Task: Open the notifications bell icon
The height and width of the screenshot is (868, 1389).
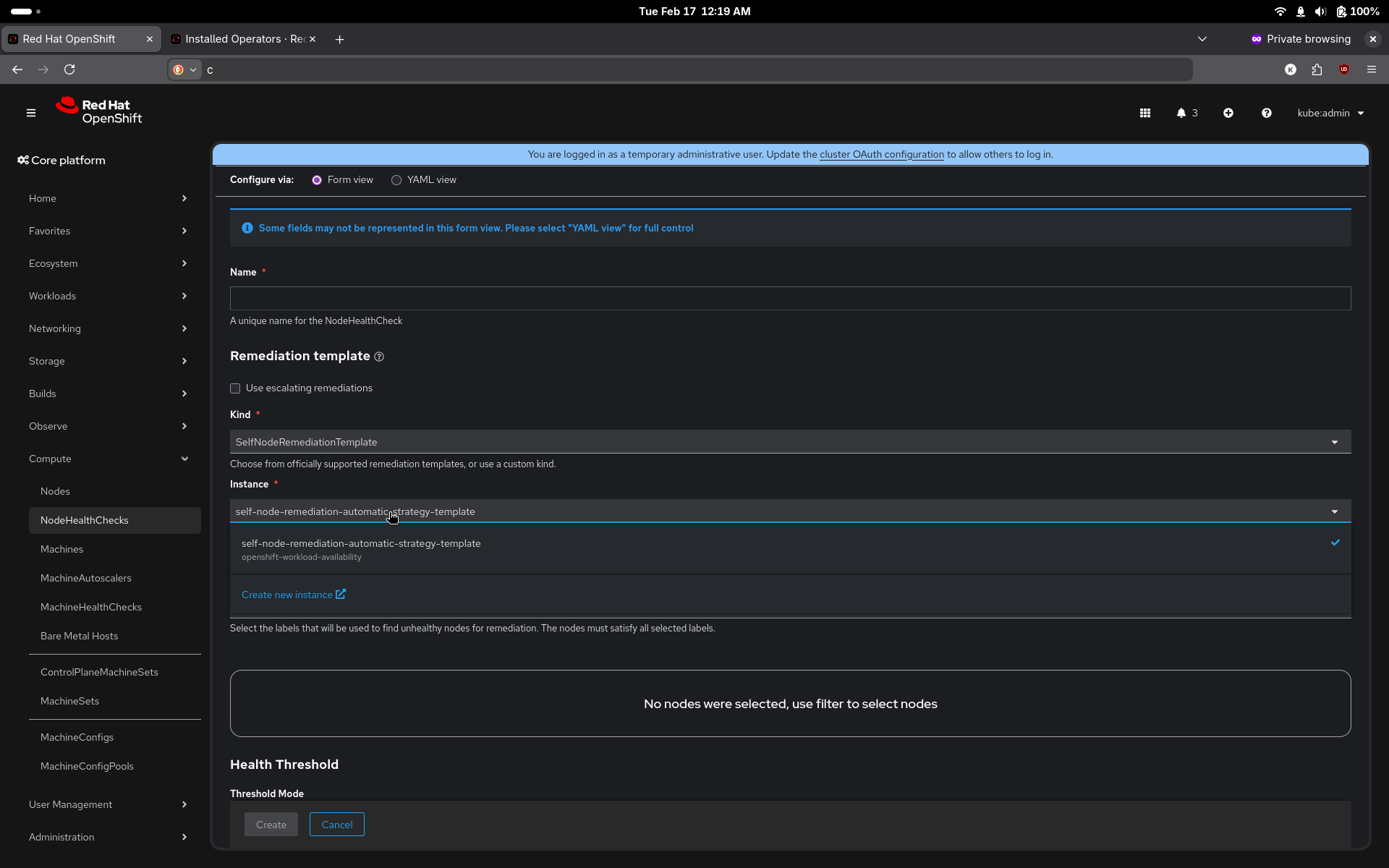Action: coord(1181,113)
